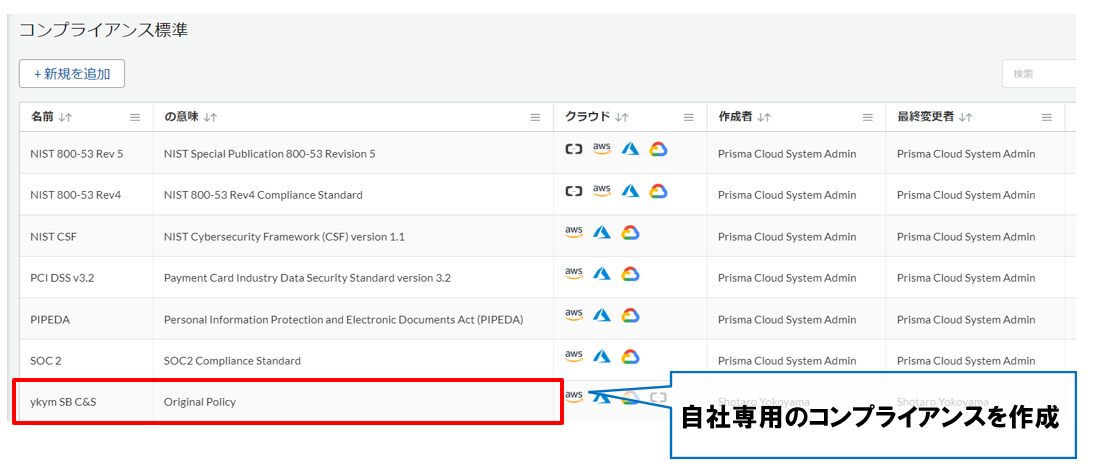Open the SOC 2 standard name
This screenshot has width=1099, height=467.
[x=47, y=360]
